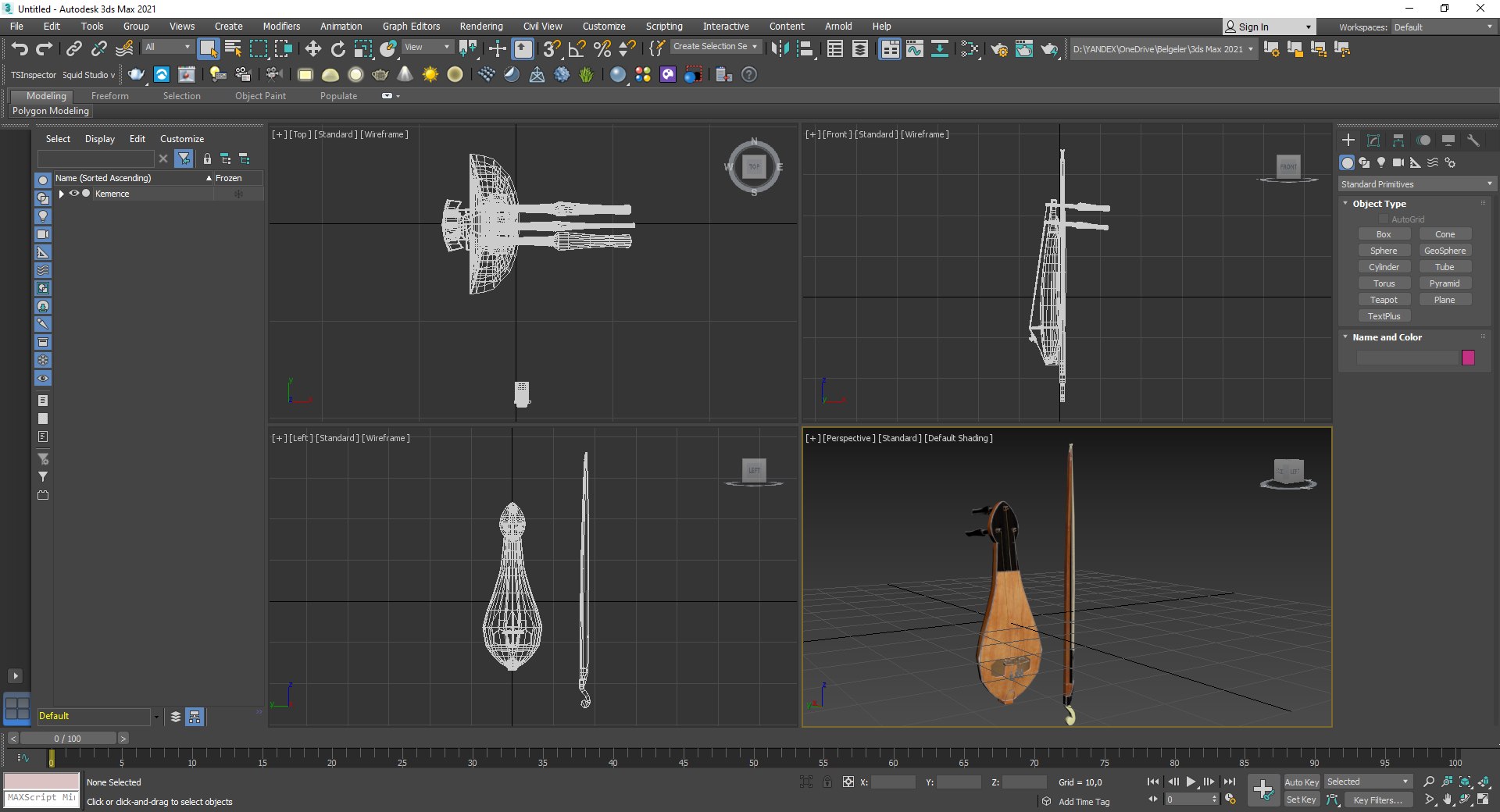Open the Workspaces Default dropdown
This screenshot has height=812, width=1500.
pos(1443,27)
